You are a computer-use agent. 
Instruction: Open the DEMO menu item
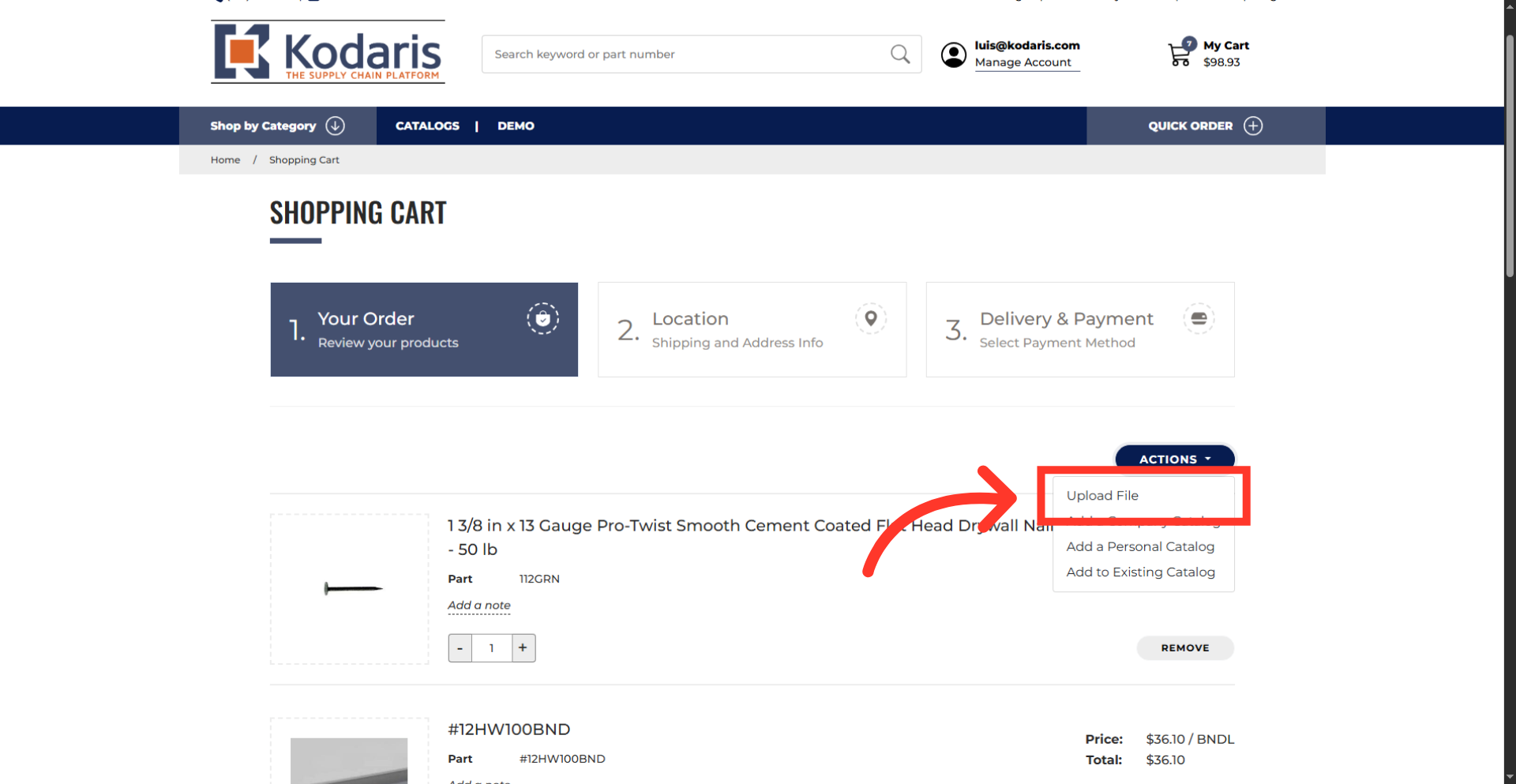click(x=516, y=126)
